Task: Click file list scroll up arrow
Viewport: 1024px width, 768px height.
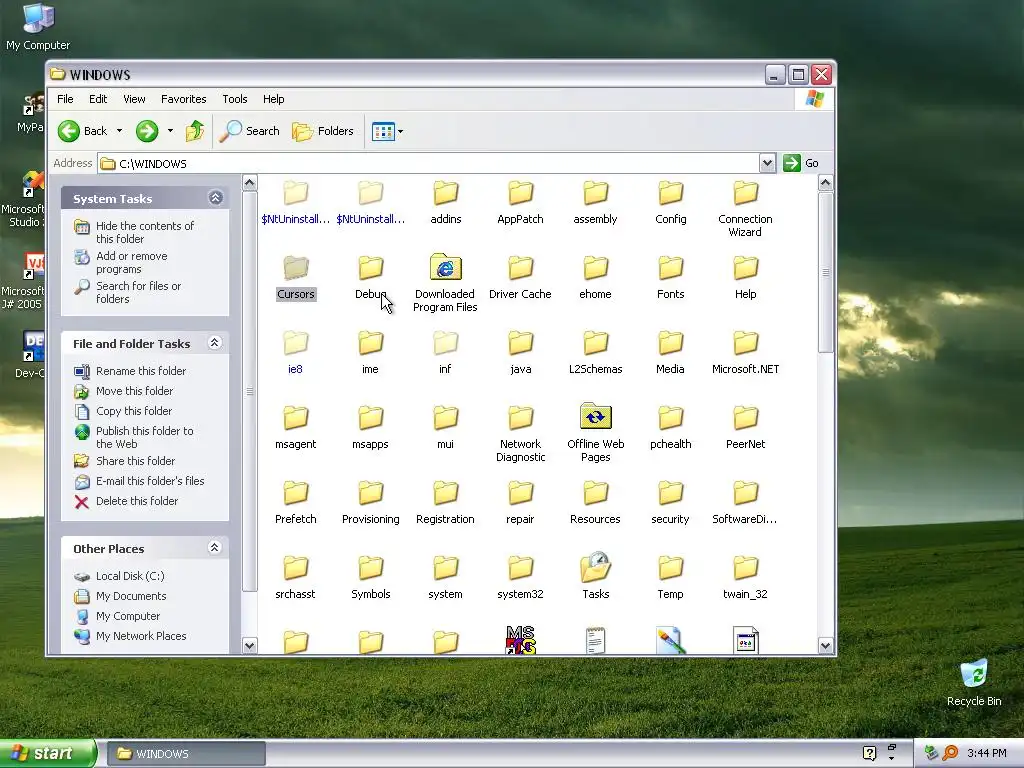Action: (825, 183)
